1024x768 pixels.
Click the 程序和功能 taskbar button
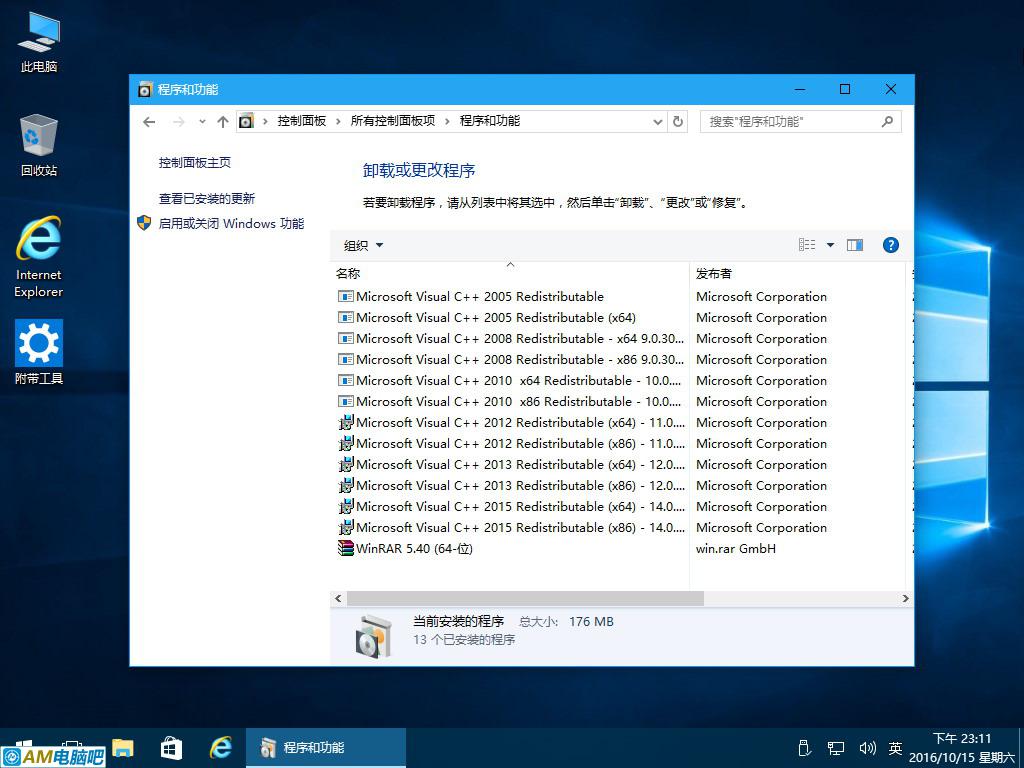pos(326,748)
